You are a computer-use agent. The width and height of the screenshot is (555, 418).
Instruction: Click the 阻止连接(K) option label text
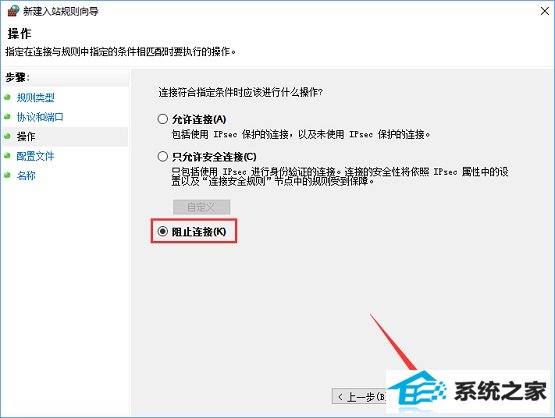[x=199, y=232]
